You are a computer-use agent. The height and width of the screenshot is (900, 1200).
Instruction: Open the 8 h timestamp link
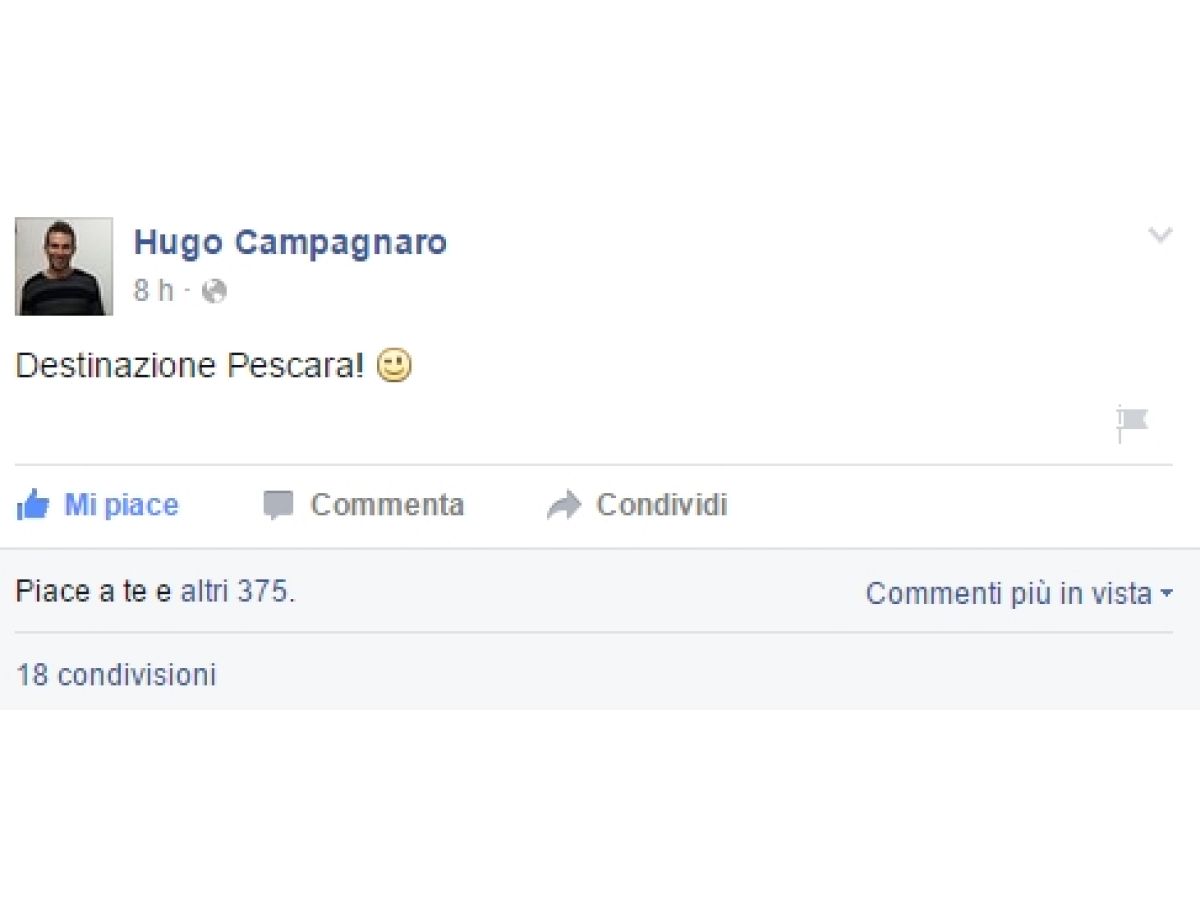point(153,291)
